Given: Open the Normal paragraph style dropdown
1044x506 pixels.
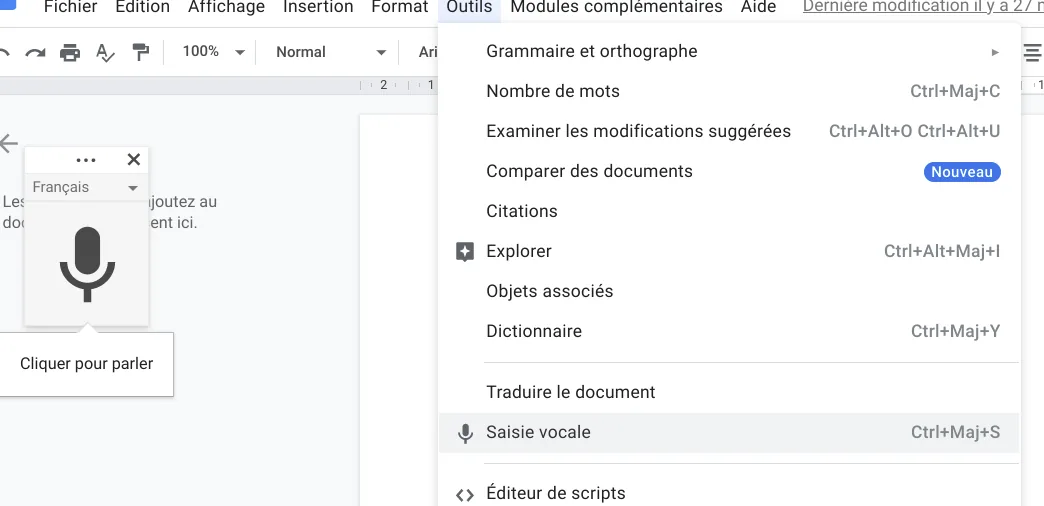Looking at the screenshot, I should [x=331, y=52].
